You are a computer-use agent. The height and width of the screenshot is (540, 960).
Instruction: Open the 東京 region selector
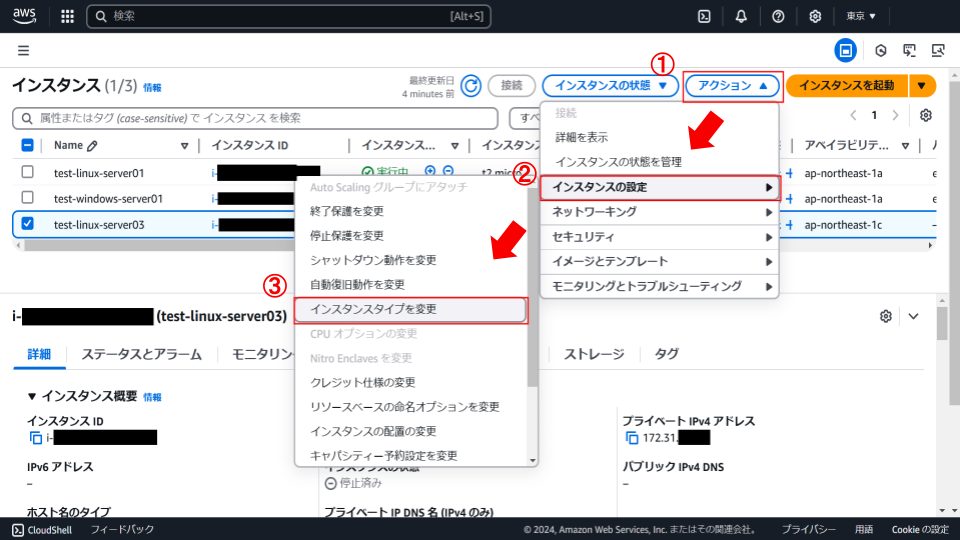coord(861,17)
